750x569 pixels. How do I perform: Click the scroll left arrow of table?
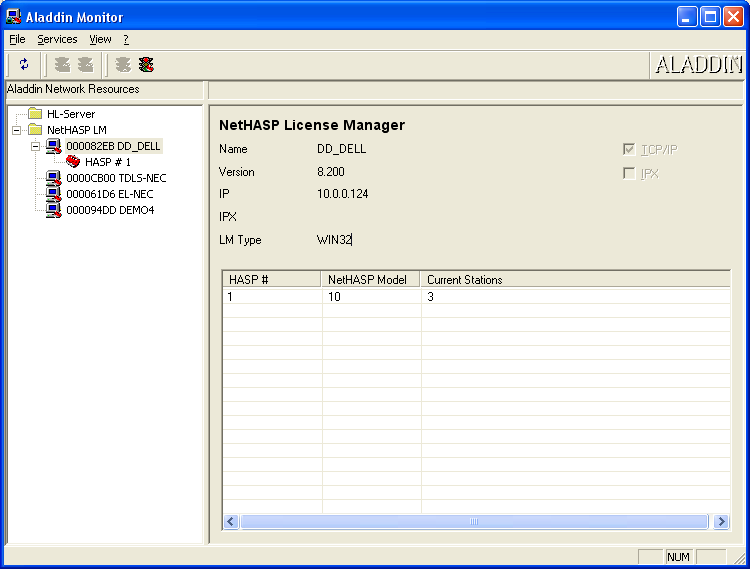231,521
